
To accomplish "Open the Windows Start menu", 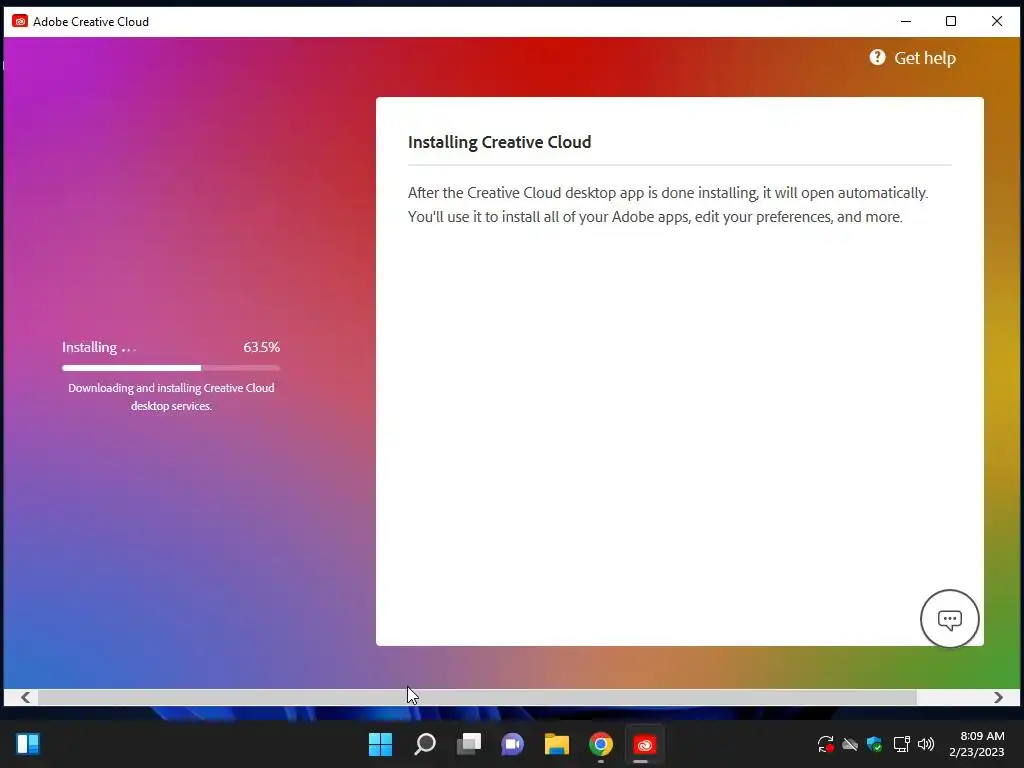I will [380, 744].
